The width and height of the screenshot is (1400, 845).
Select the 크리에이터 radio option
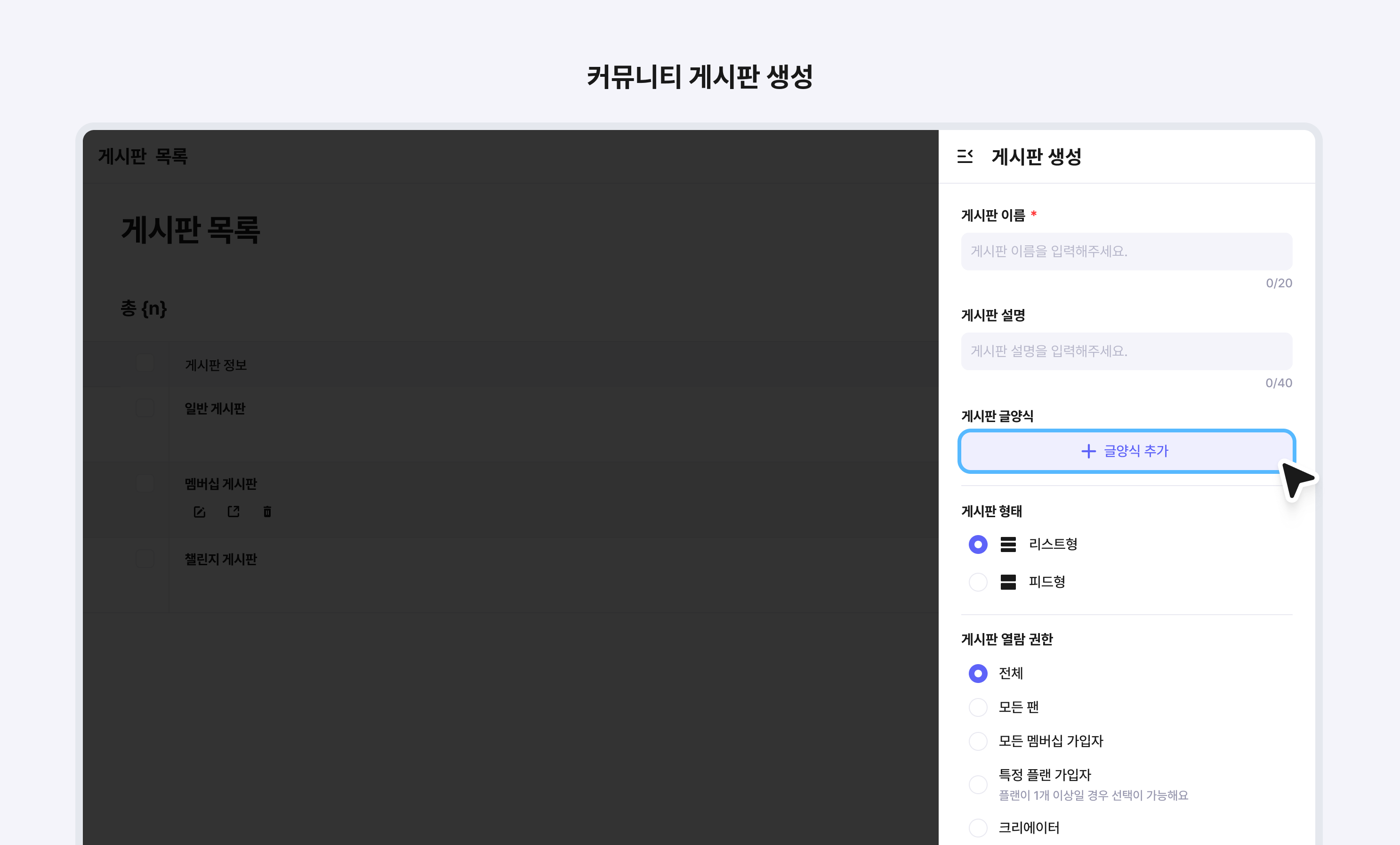click(x=978, y=828)
